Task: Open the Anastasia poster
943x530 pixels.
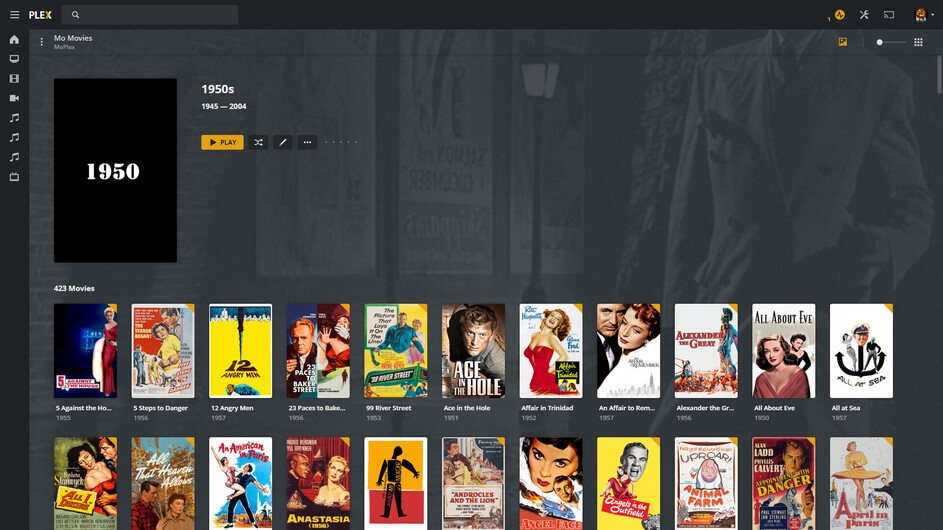Action: 318,484
